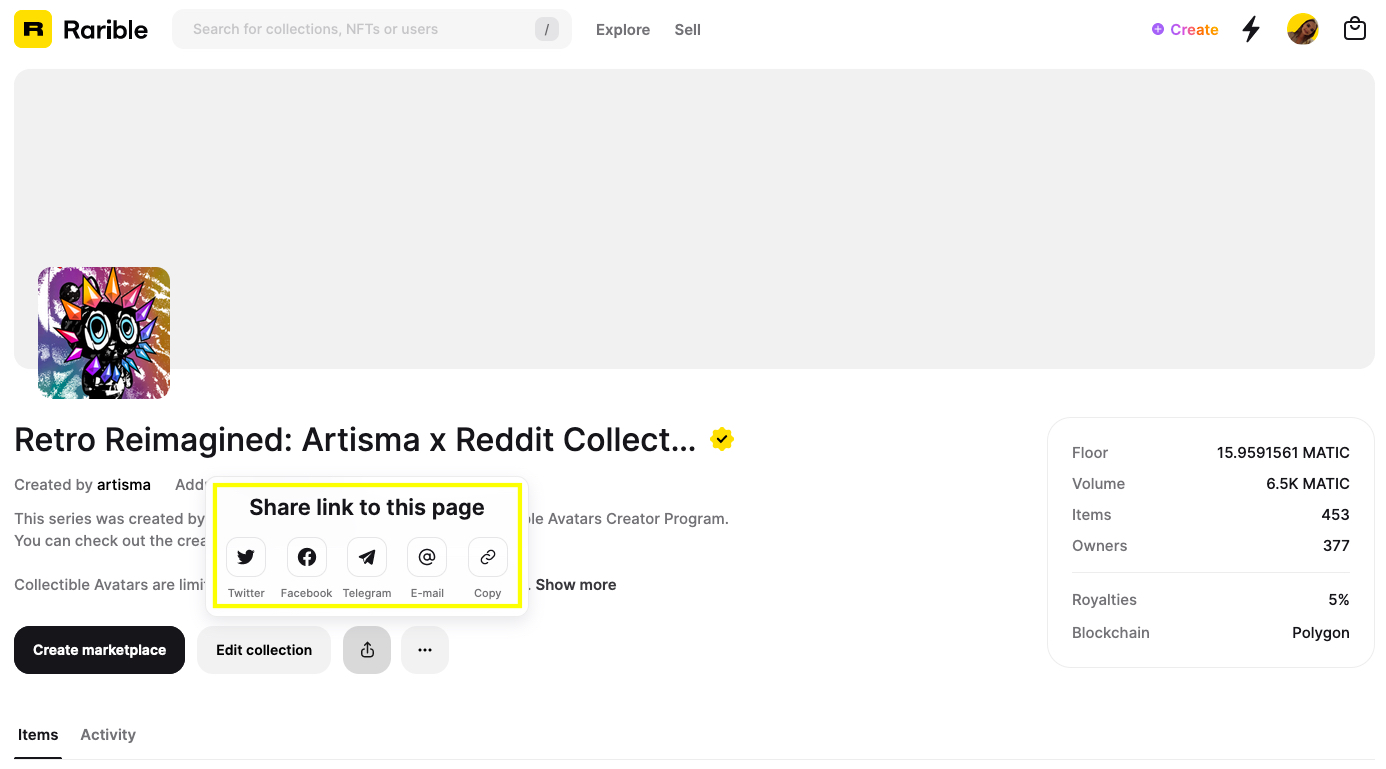This screenshot has height=769, width=1386.
Task: Click the Share link to this page heading
Action: pos(367,508)
